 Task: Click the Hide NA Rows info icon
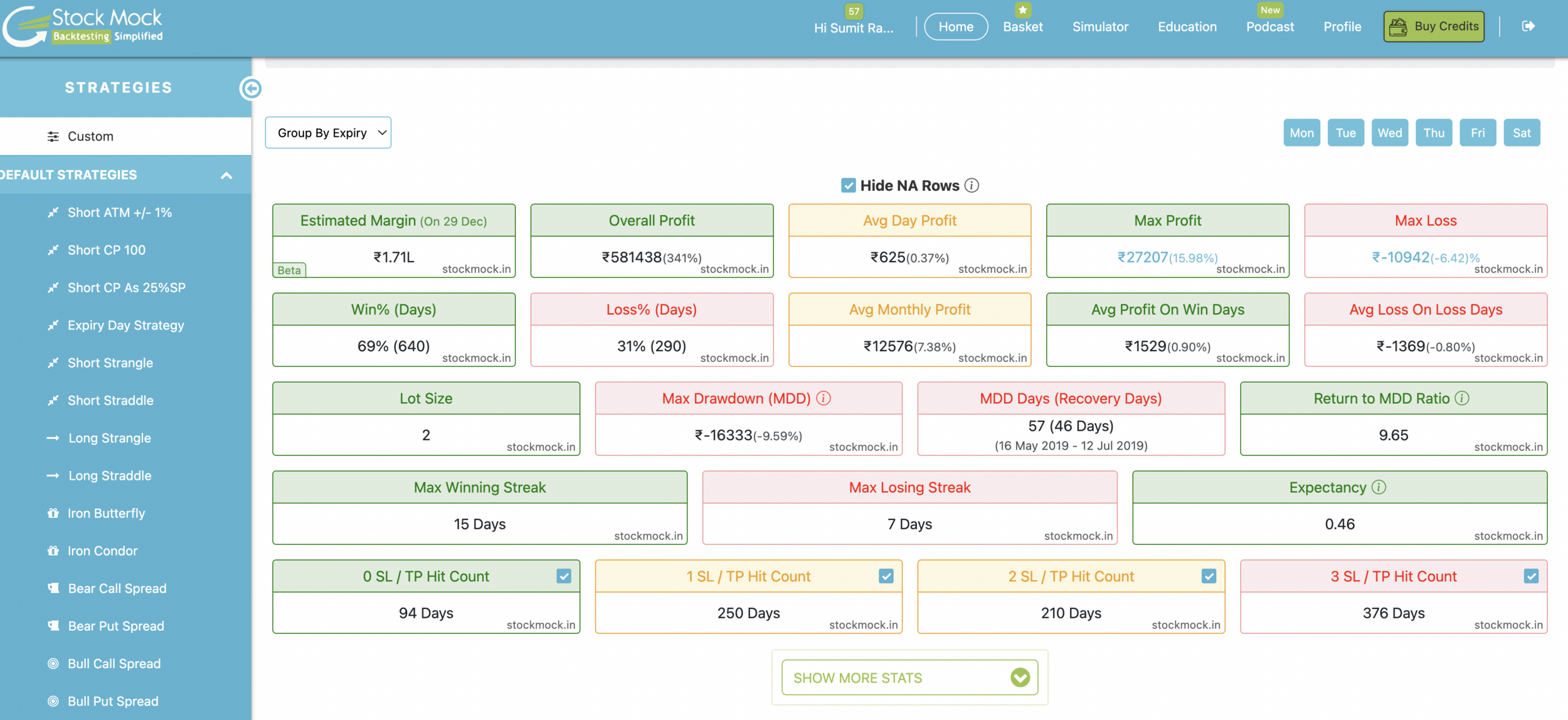pyautogui.click(x=972, y=186)
